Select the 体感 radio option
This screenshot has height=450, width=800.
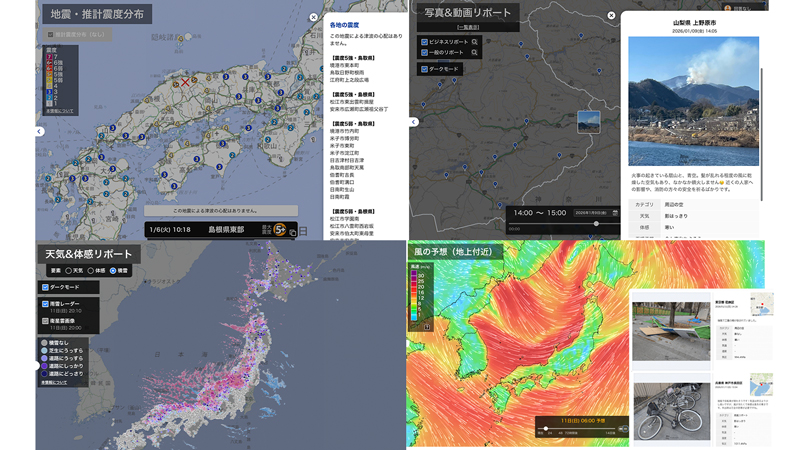pos(90,270)
